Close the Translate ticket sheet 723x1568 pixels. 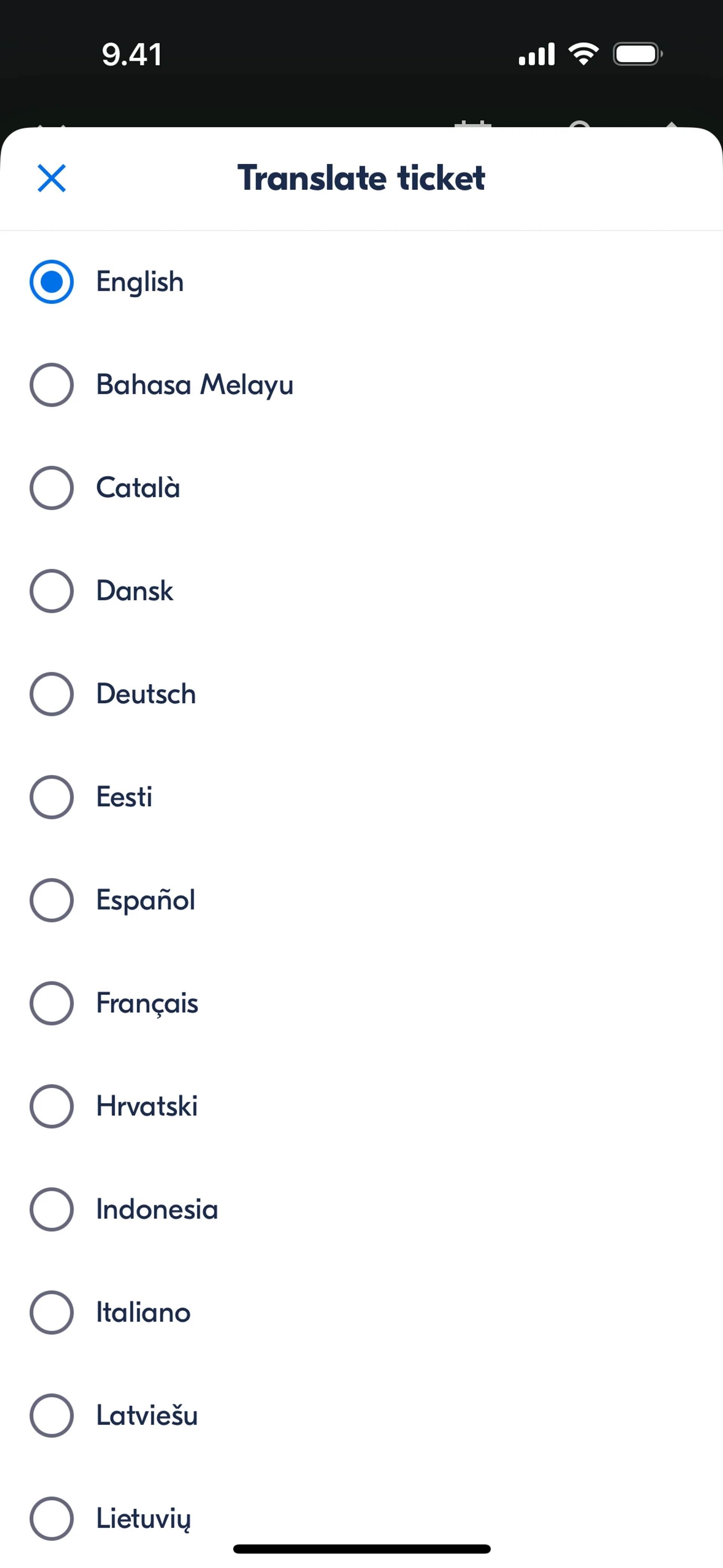click(52, 178)
